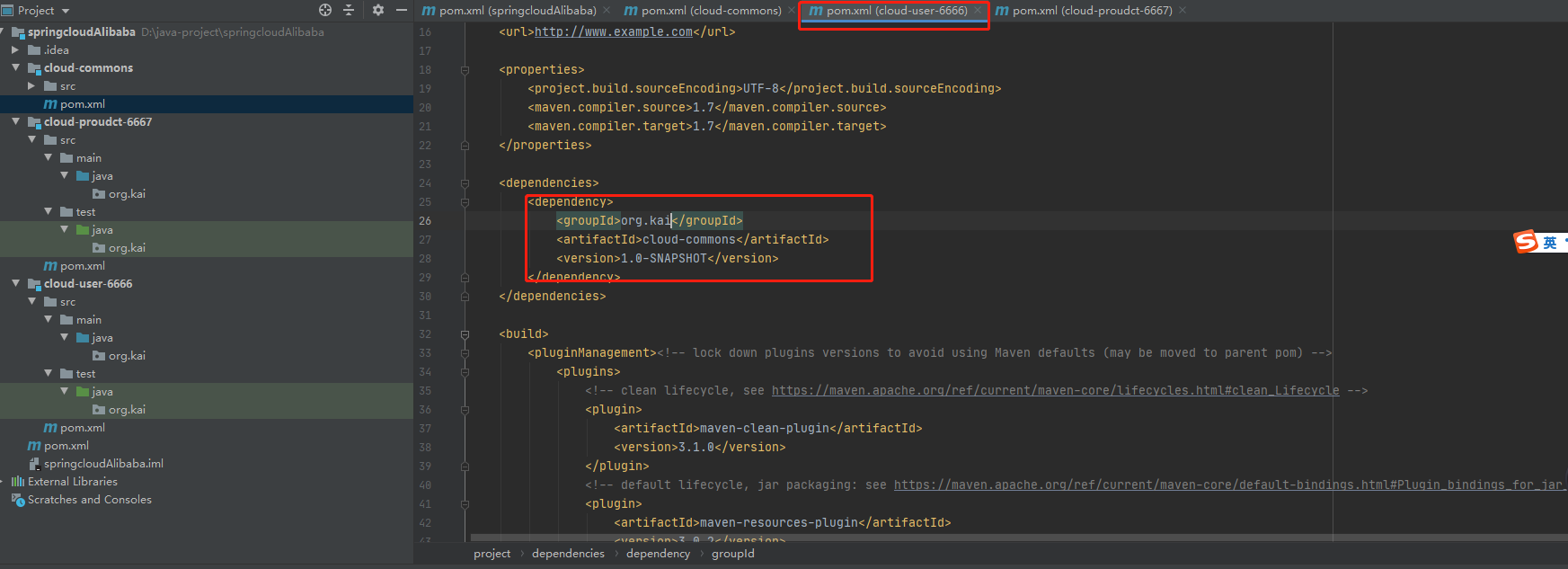Collapse the cloud-commons module arrow

pos(15,67)
